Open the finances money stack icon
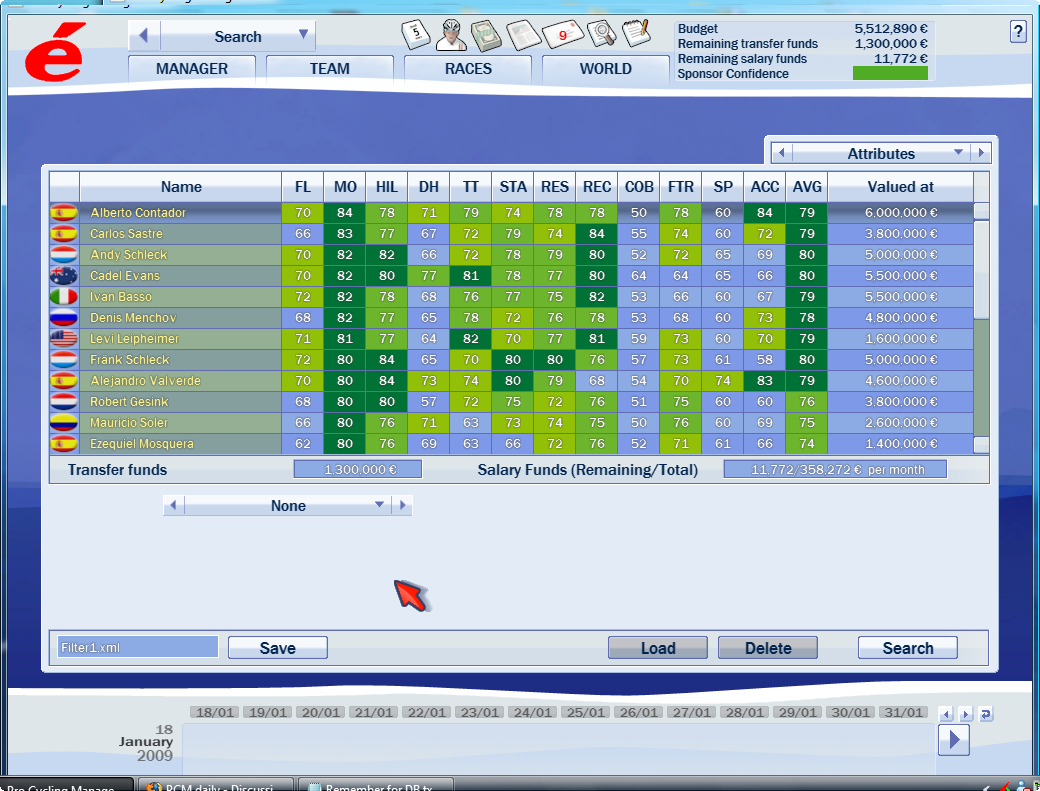This screenshot has height=791, width=1040. click(487, 35)
